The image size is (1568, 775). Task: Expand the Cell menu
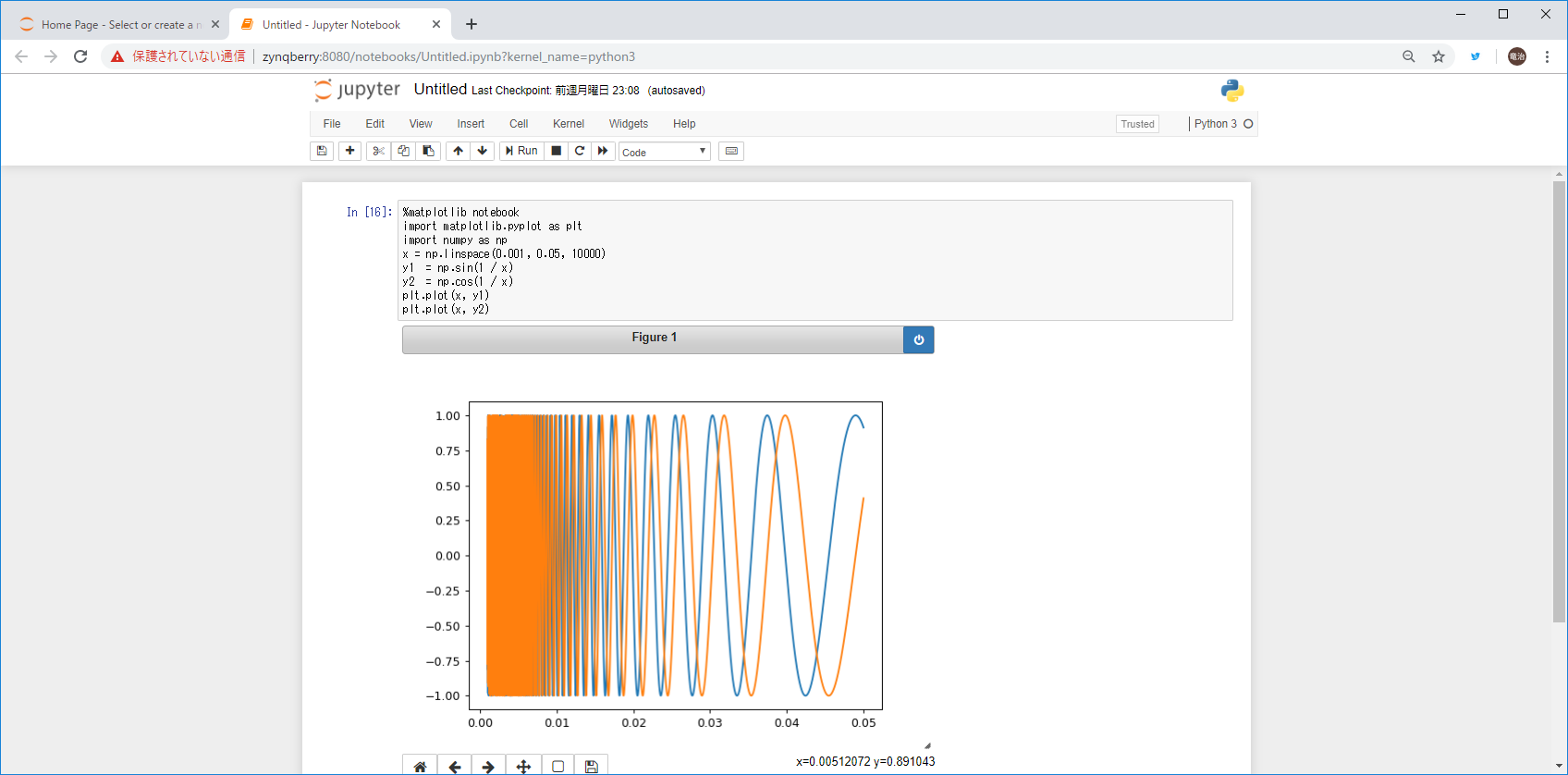pyautogui.click(x=518, y=124)
